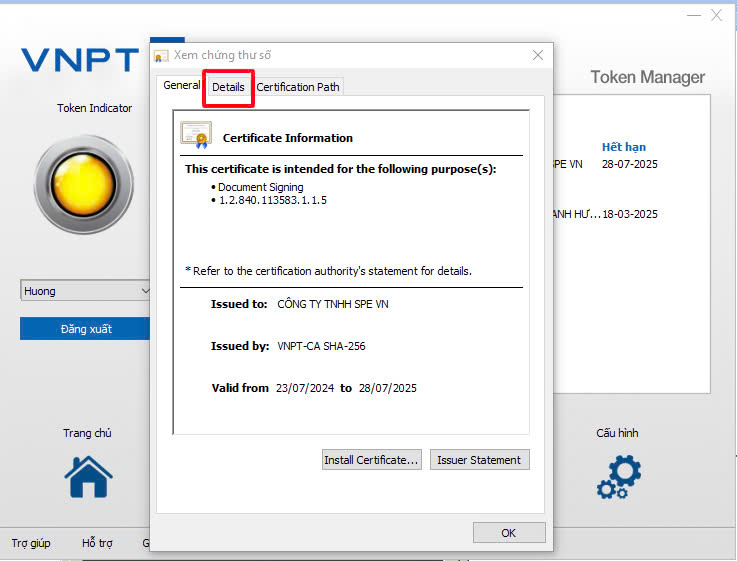Click the certificate ribbon icon
The width and height of the screenshot is (737, 561).
pyautogui.click(x=196, y=135)
